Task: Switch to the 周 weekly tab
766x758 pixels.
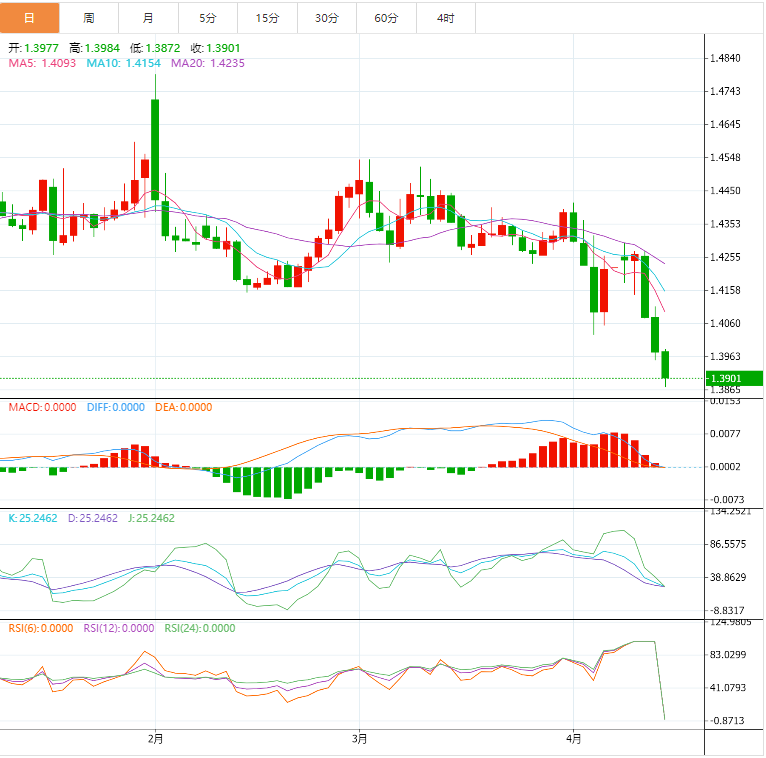Action: coord(89,18)
